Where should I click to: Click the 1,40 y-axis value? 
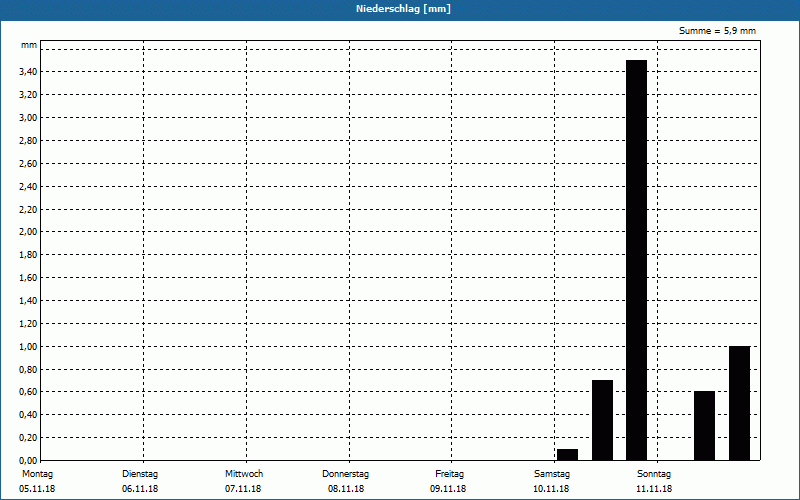coord(28,301)
